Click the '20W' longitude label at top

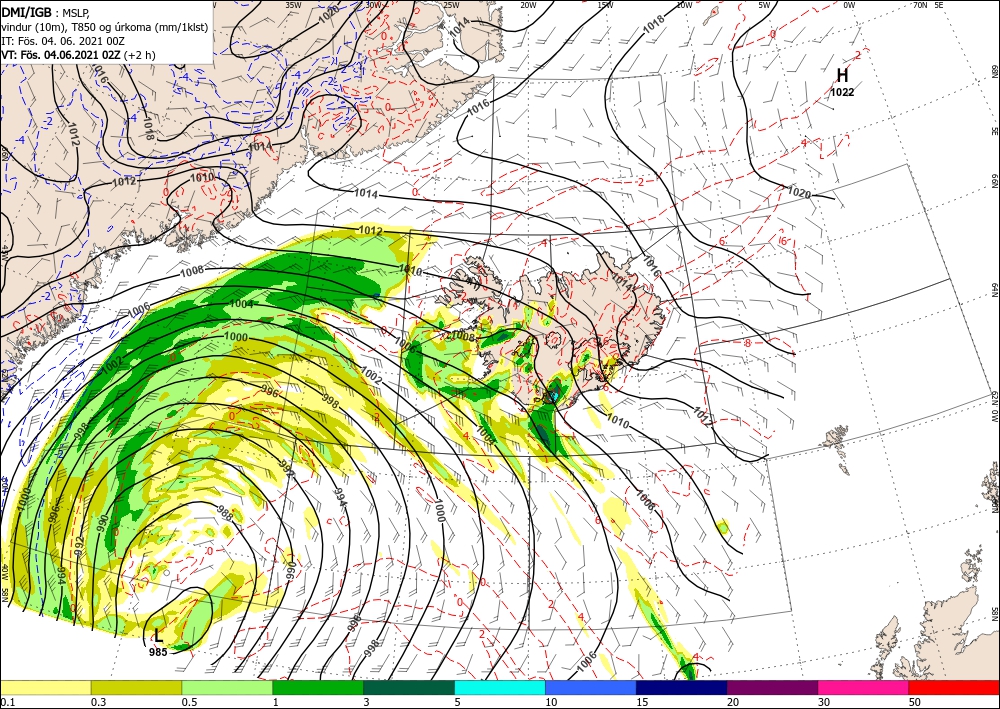[528, 5]
